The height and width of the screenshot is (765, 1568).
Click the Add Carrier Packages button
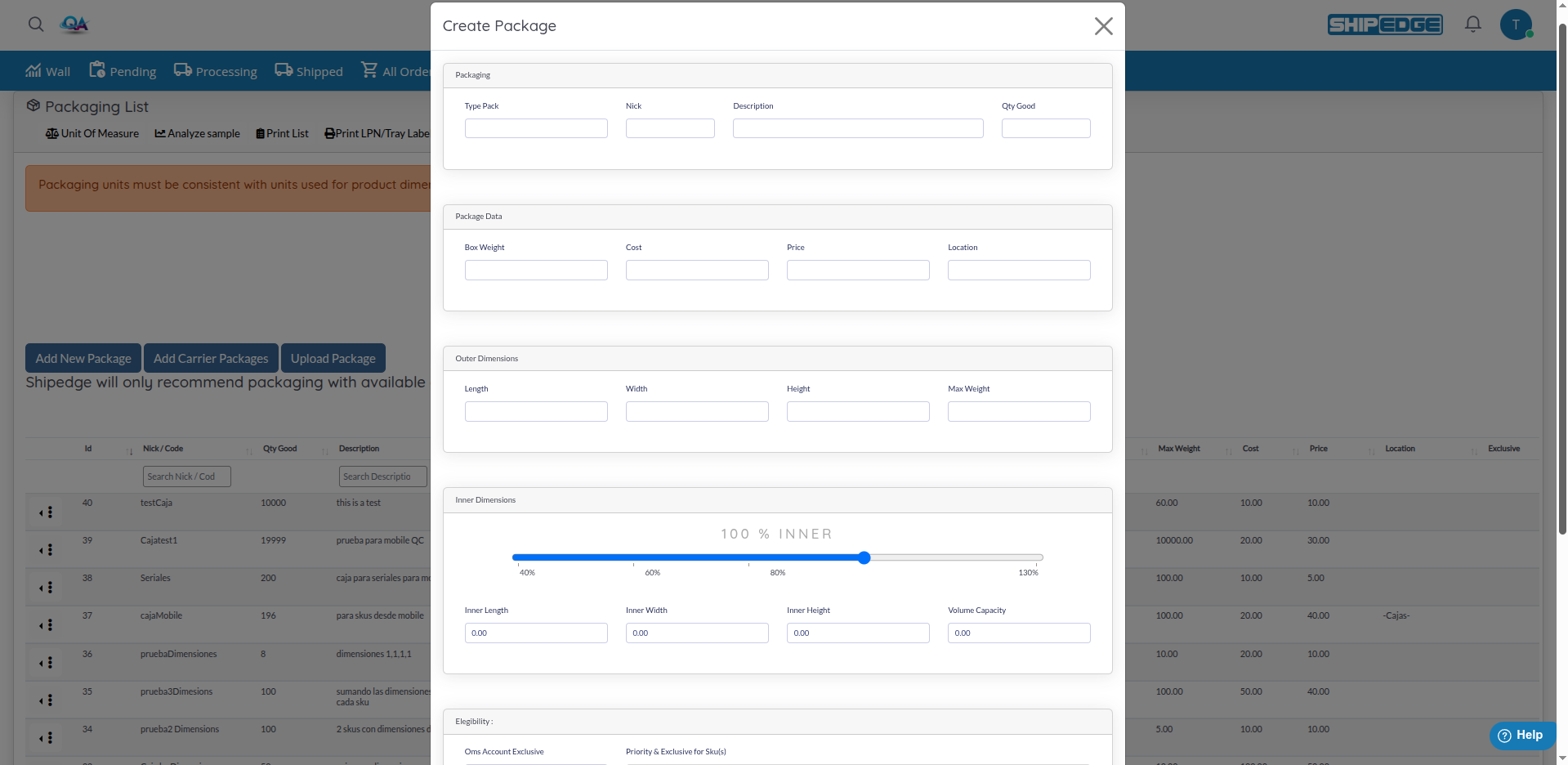(x=211, y=358)
